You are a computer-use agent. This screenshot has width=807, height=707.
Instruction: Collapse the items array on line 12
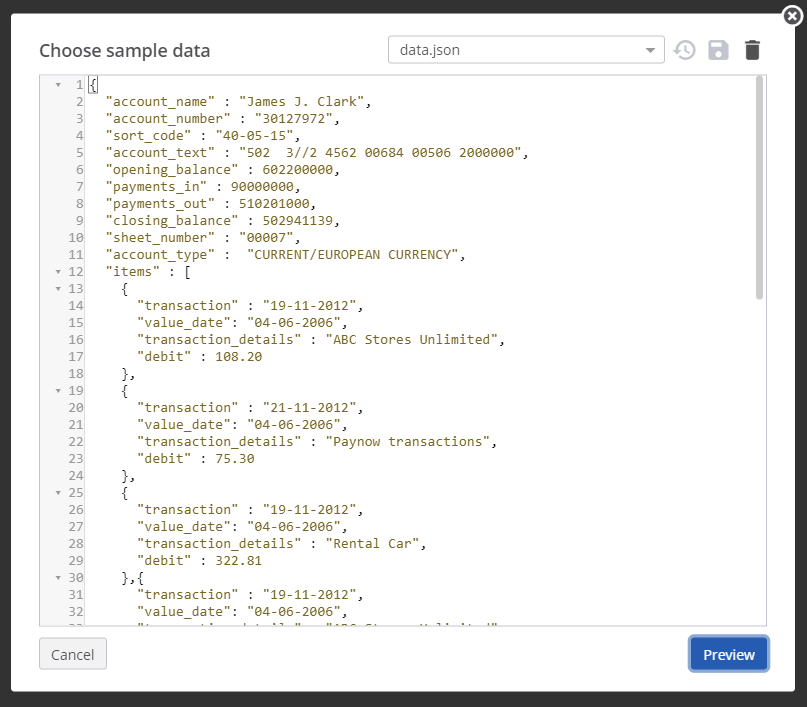59,271
